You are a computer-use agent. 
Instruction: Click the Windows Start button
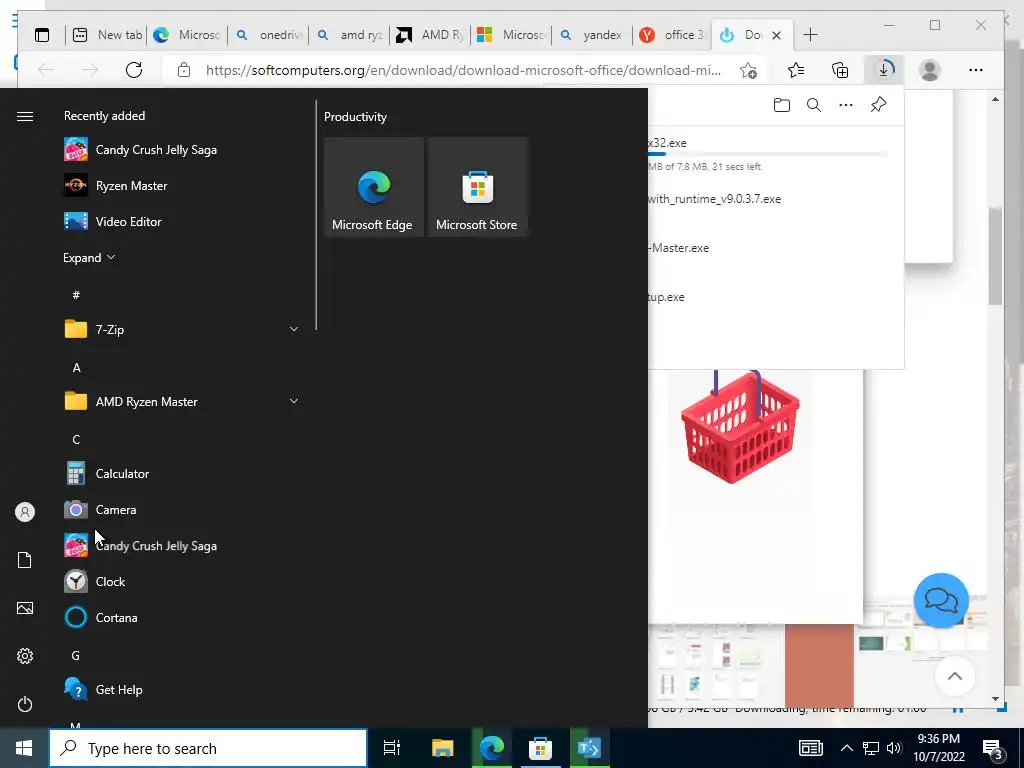[x=24, y=748]
